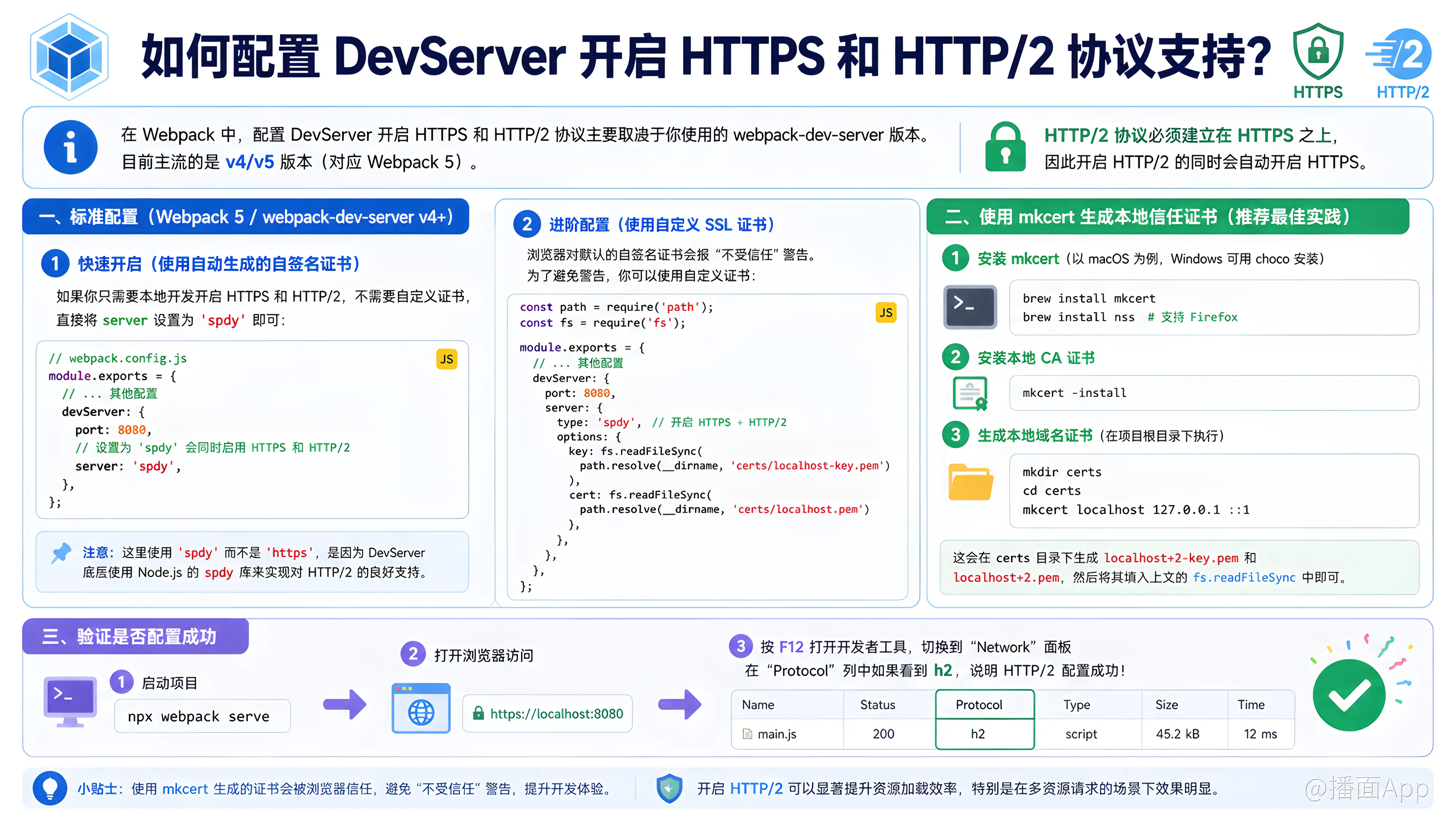This screenshot has width=1456, height=819.
Task: Click the 'certs/localhost-key.pem' string
Action: click(807, 466)
